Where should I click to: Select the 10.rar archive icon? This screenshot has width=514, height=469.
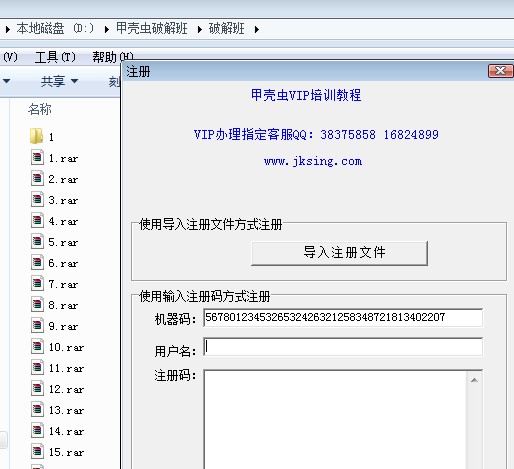37,347
